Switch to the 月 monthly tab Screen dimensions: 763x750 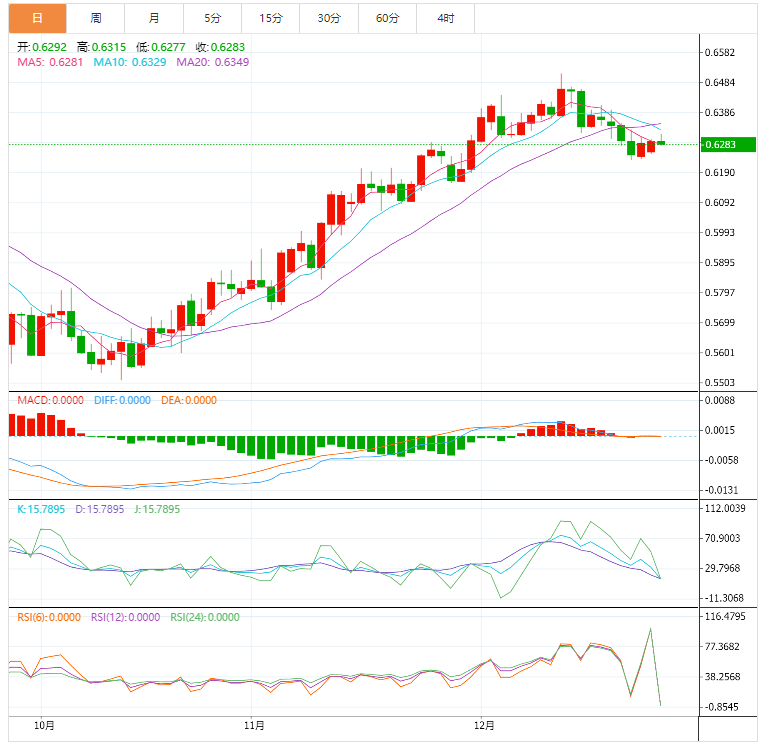[154, 18]
